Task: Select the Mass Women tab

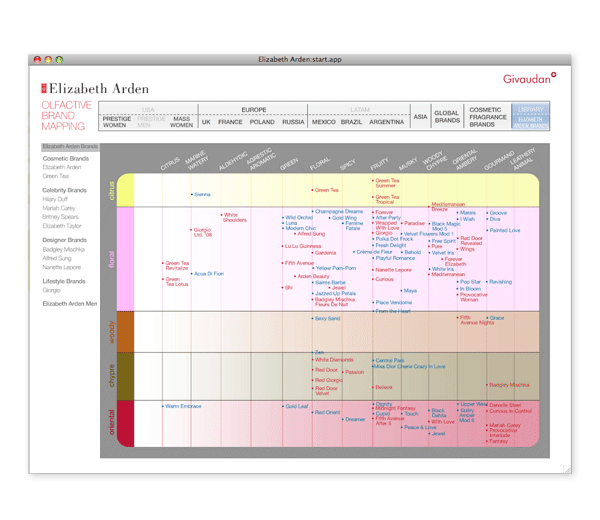Action: pyautogui.click(x=181, y=122)
